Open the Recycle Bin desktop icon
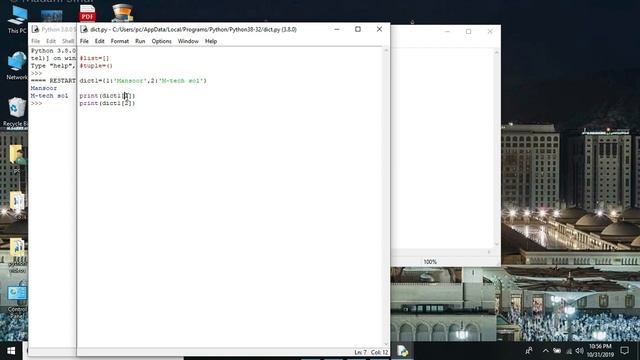 16,111
